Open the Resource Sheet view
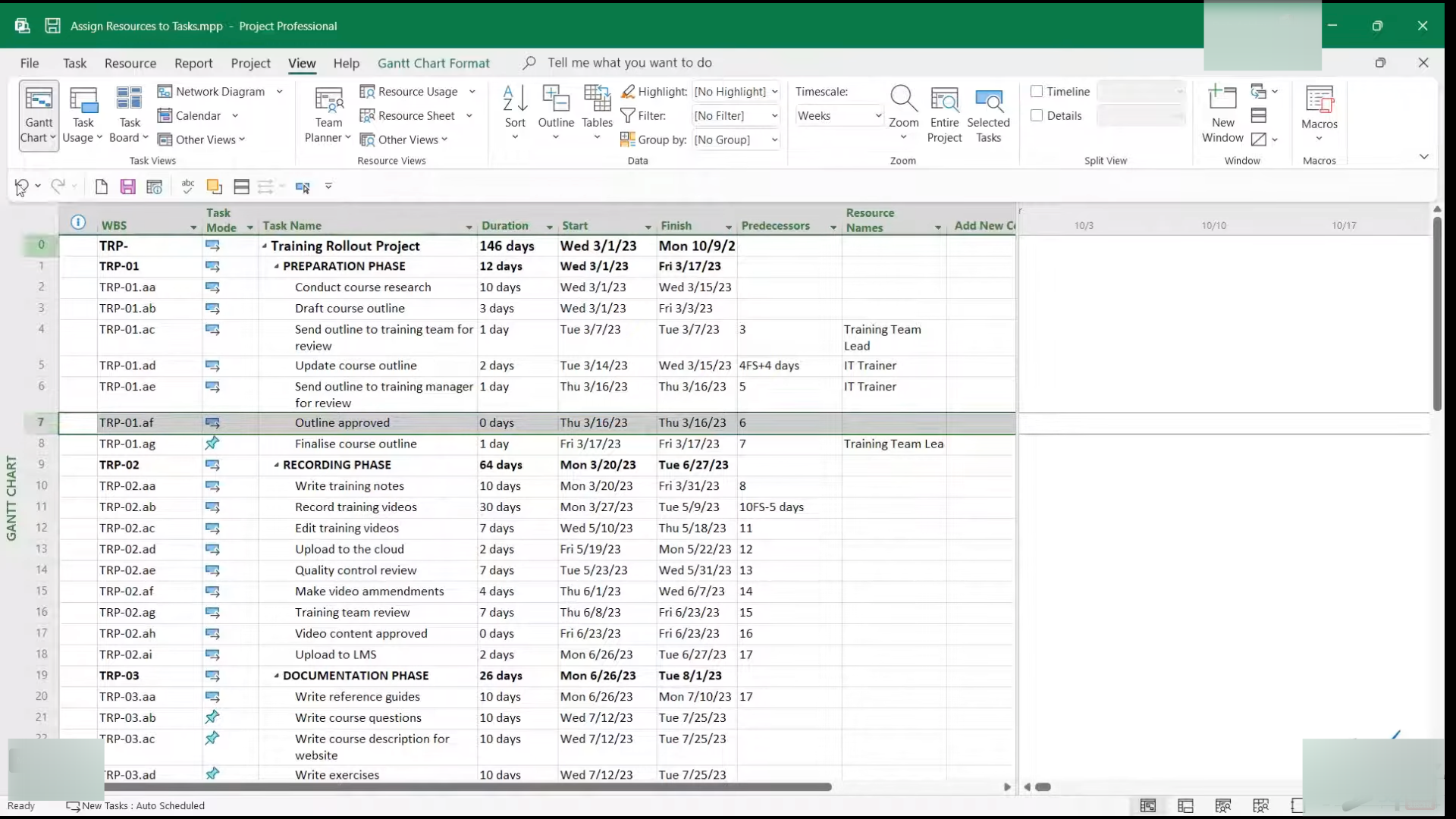Screen dimensions: 1456x819 pyautogui.click(x=416, y=116)
